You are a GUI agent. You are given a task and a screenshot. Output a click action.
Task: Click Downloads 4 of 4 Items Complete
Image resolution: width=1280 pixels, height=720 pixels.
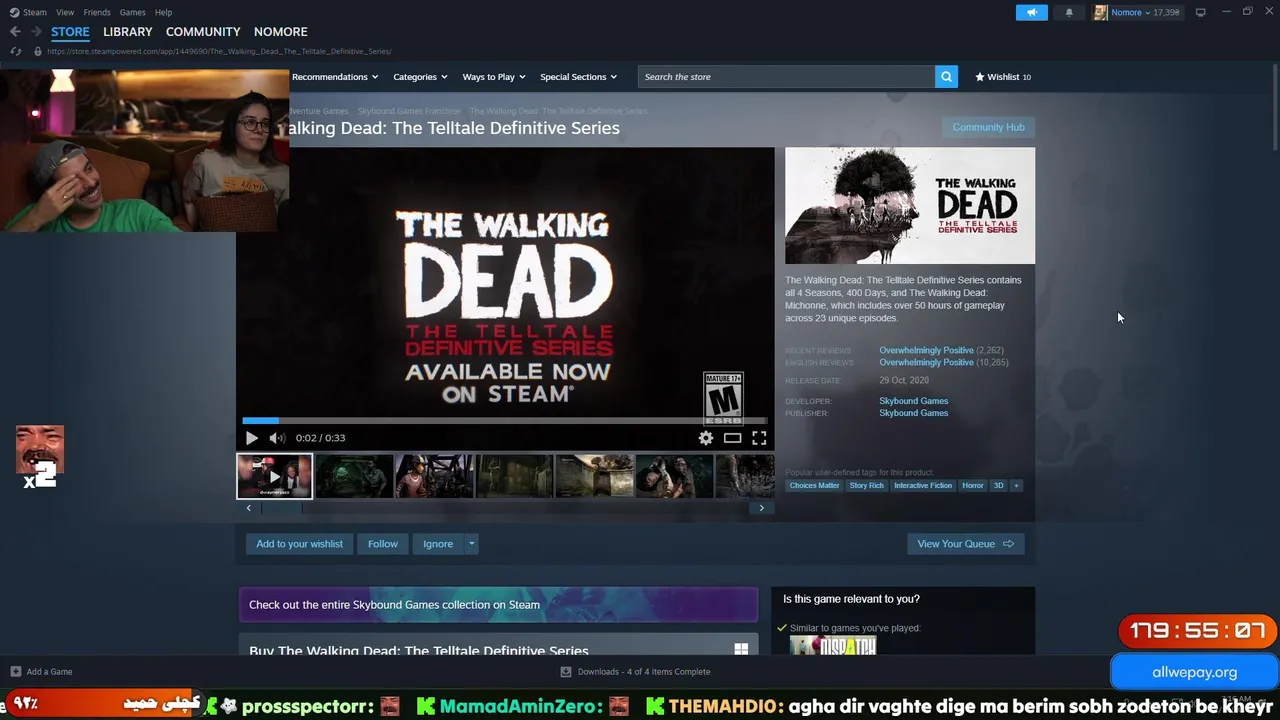pos(644,672)
